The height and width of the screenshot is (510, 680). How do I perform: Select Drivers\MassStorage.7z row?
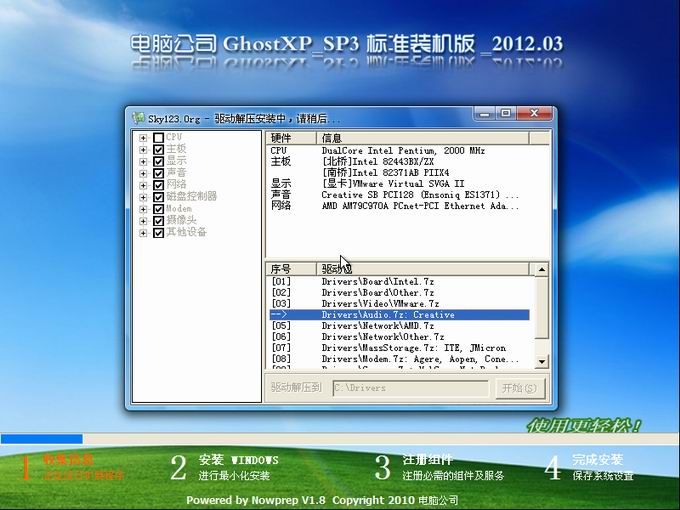399,348
